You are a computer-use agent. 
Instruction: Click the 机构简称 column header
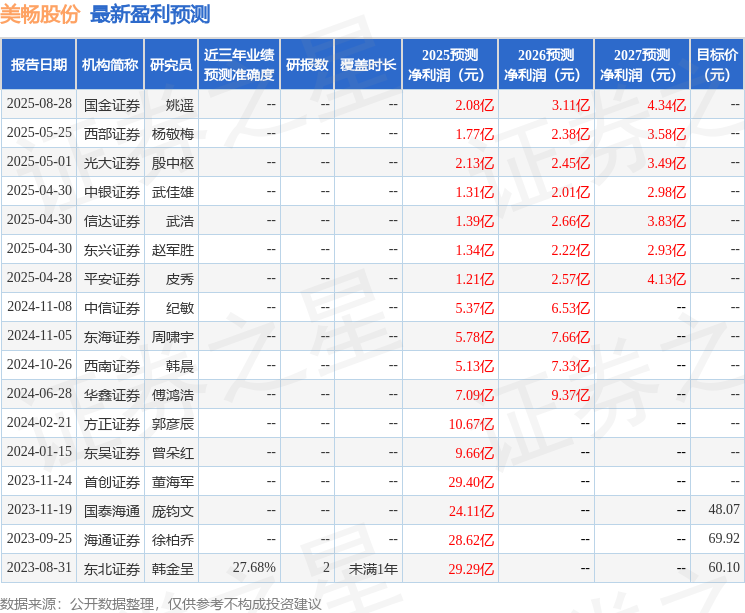pos(110,65)
